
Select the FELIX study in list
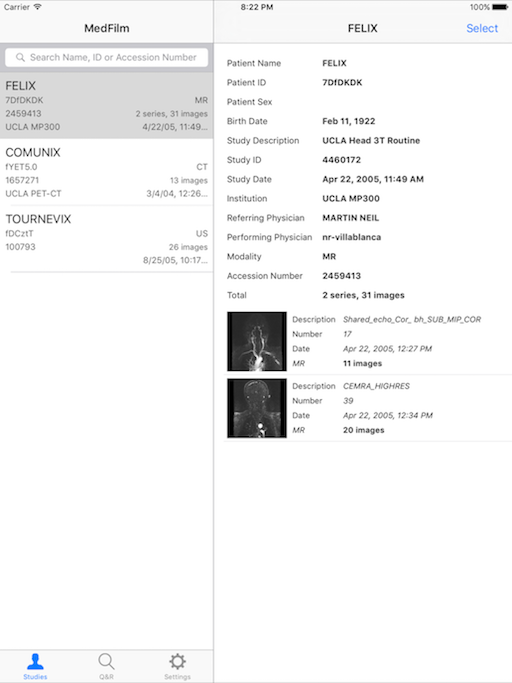click(x=106, y=106)
